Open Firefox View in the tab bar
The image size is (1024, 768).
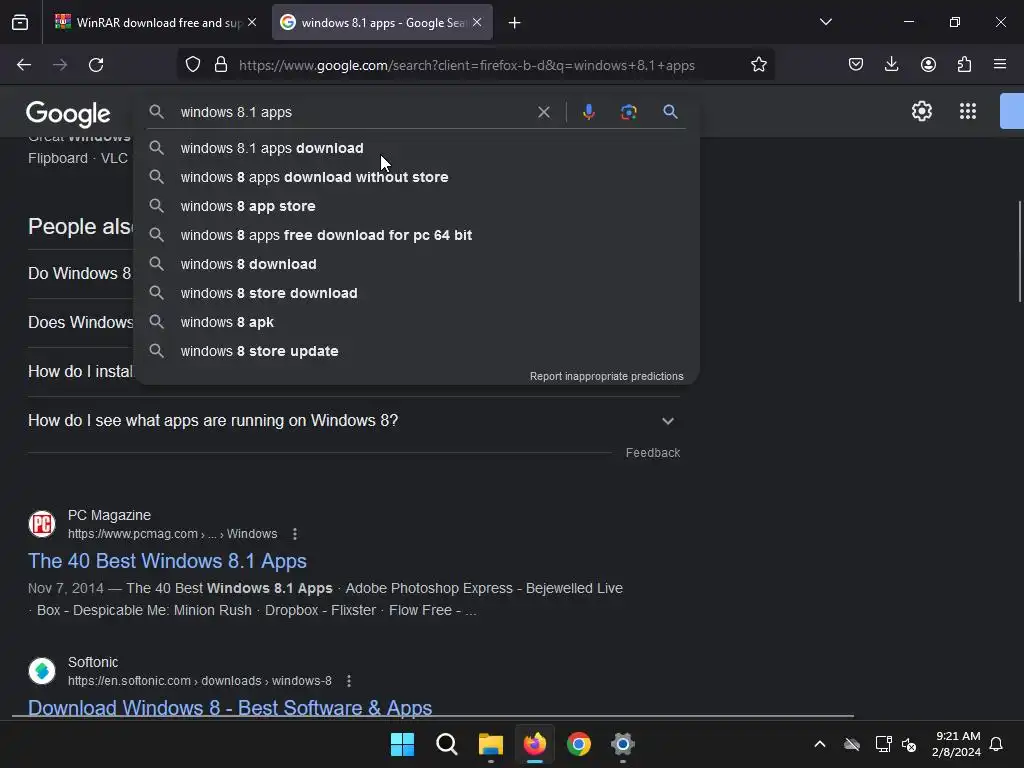tap(20, 23)
